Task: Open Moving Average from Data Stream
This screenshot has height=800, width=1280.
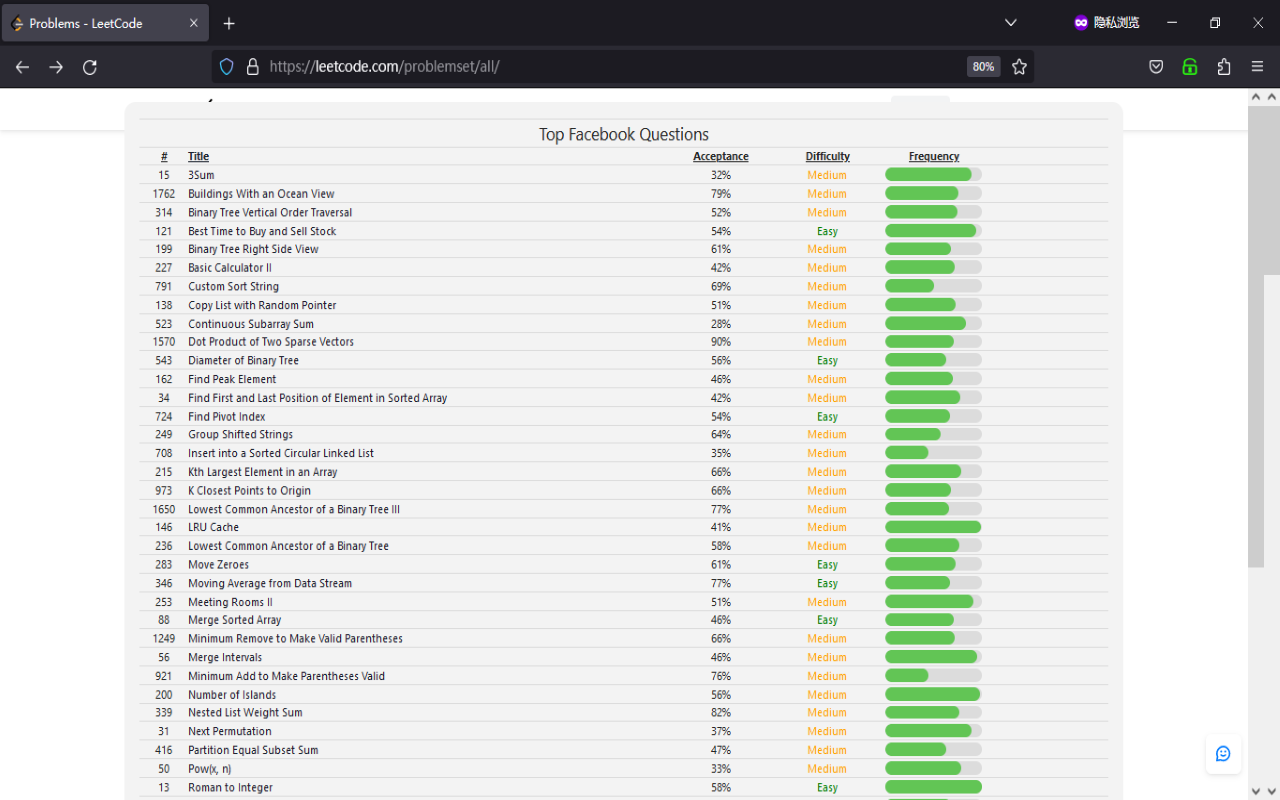Action: pos(270,583)
